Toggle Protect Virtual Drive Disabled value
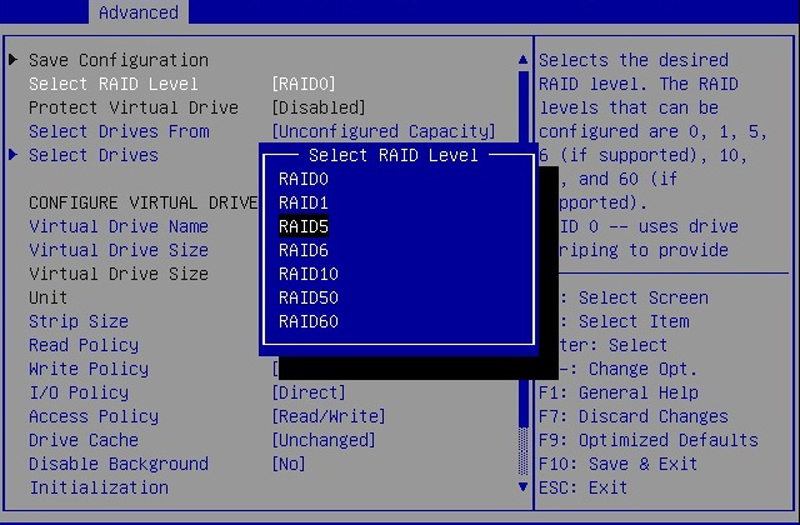800x525 pixels. (x=319, y=108)
